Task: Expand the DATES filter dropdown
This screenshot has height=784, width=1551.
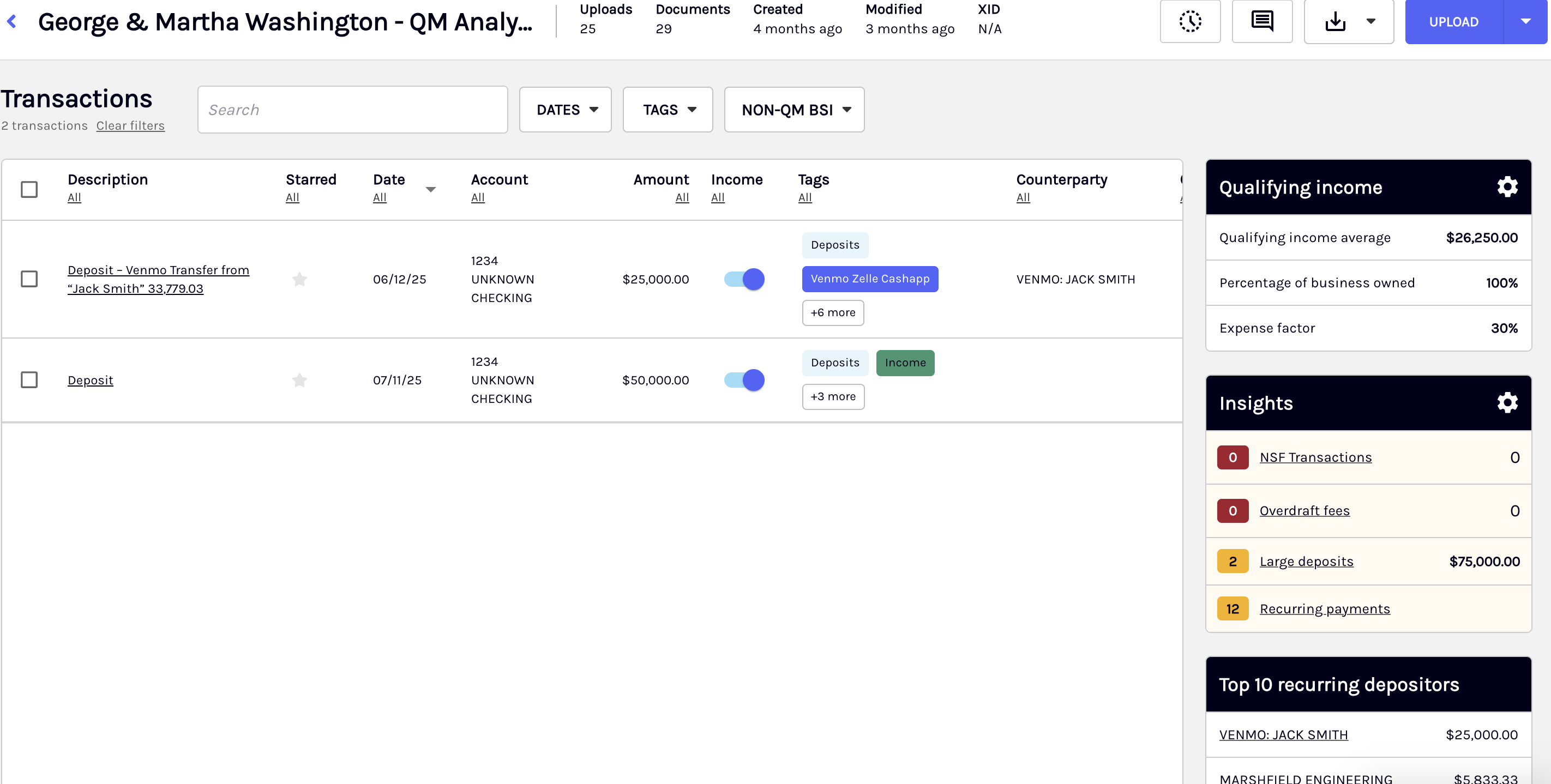Action: coord(565,110)
